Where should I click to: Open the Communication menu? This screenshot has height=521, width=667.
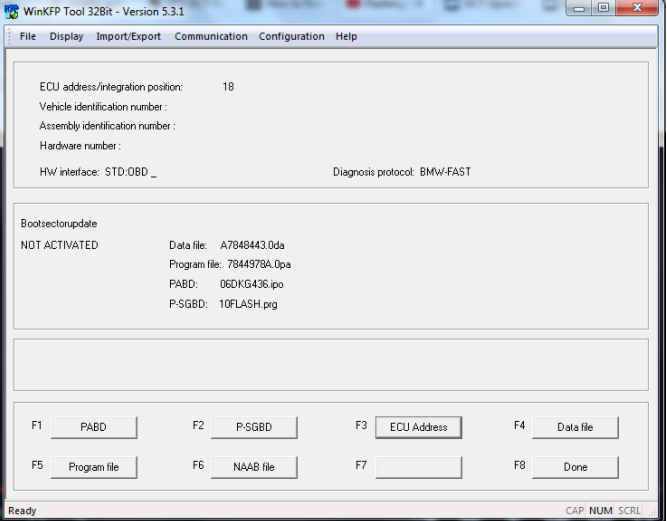[x=211, y=37]
